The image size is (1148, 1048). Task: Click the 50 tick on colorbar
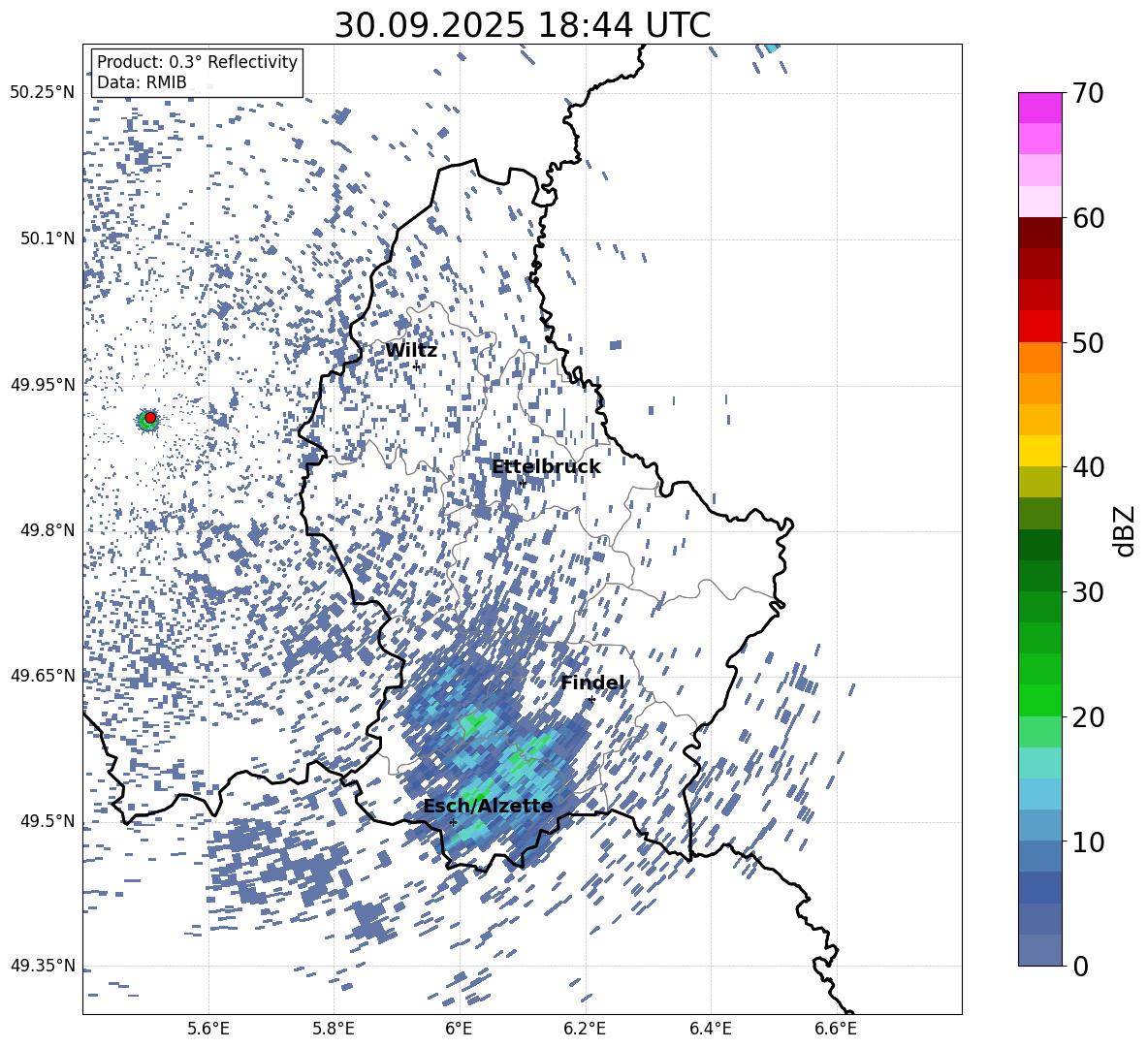click(x=1087, y=343)
